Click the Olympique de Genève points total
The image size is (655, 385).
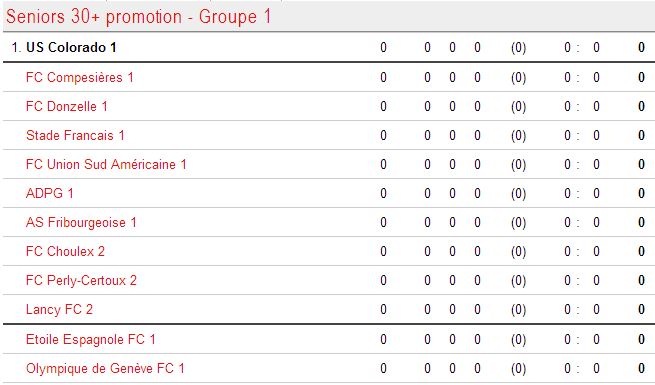(641, 369)
